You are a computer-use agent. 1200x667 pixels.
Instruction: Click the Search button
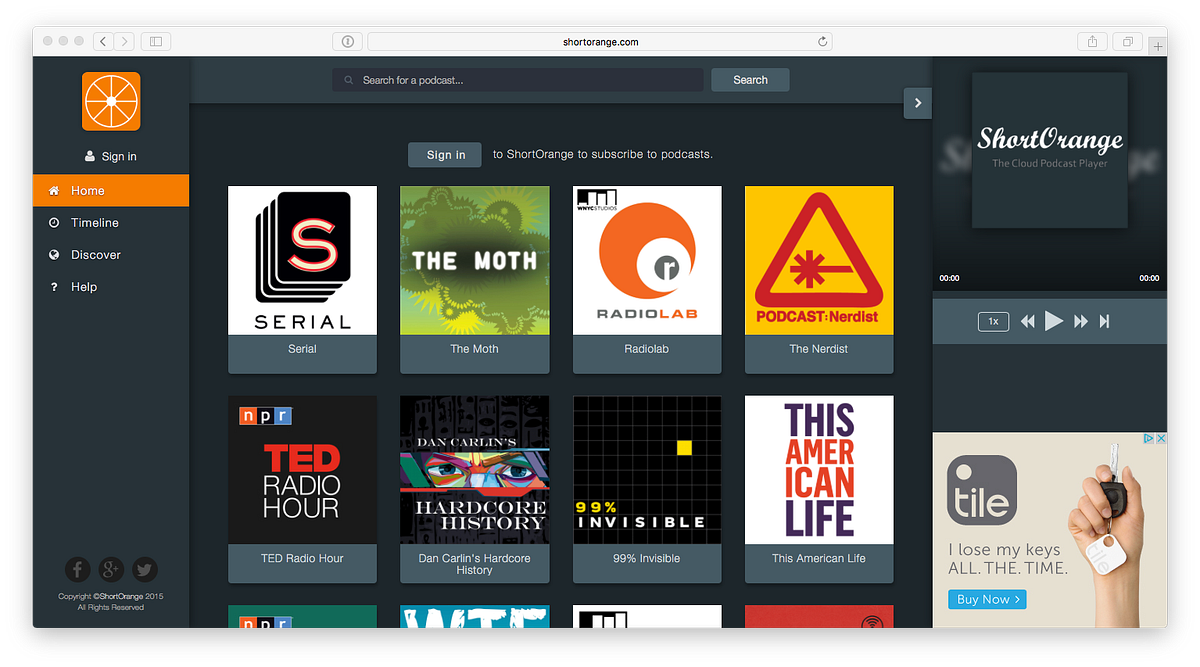point(750,80)
